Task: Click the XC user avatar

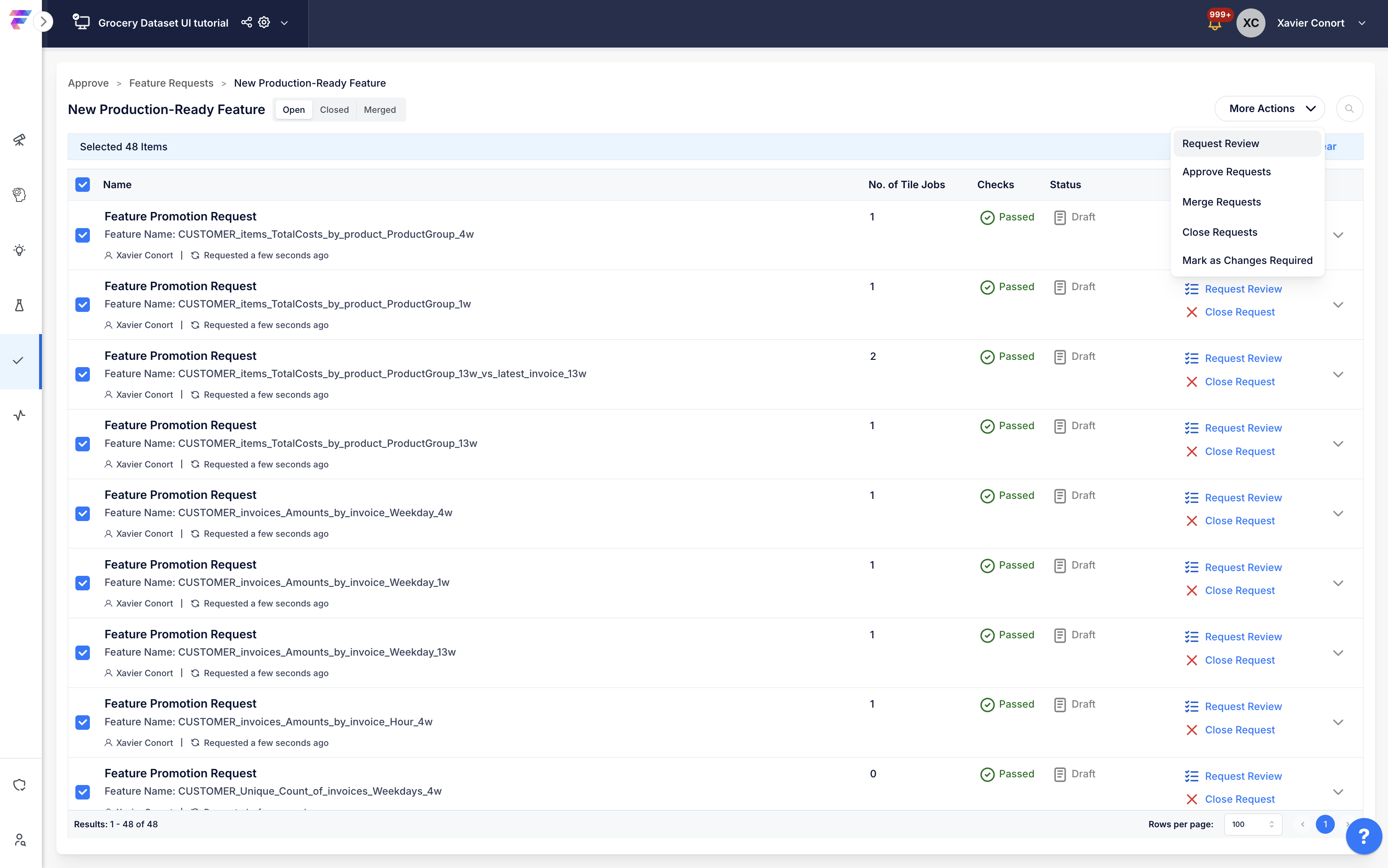Action: point(1251,23)
